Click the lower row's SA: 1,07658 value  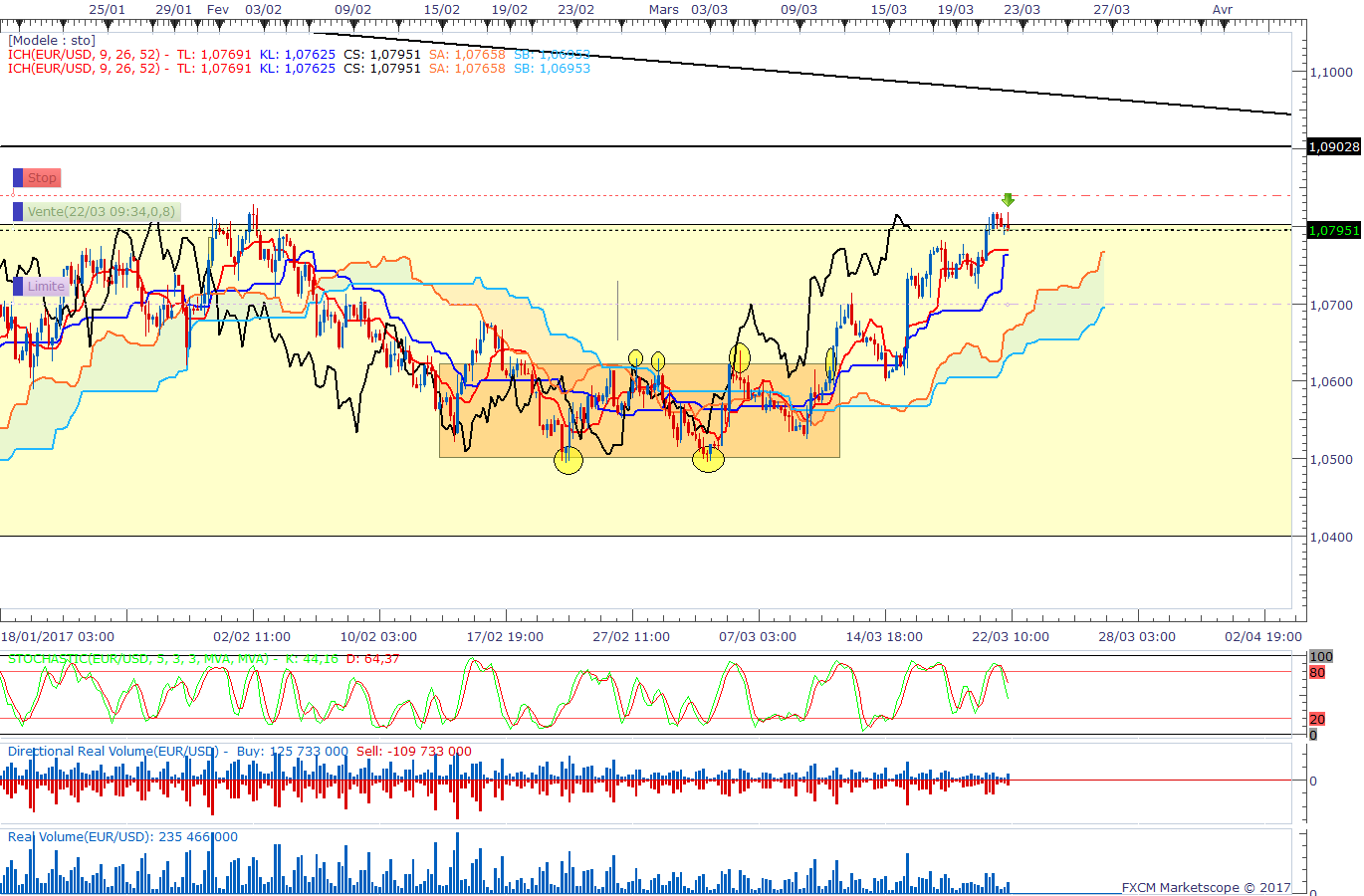click(467, 69)
